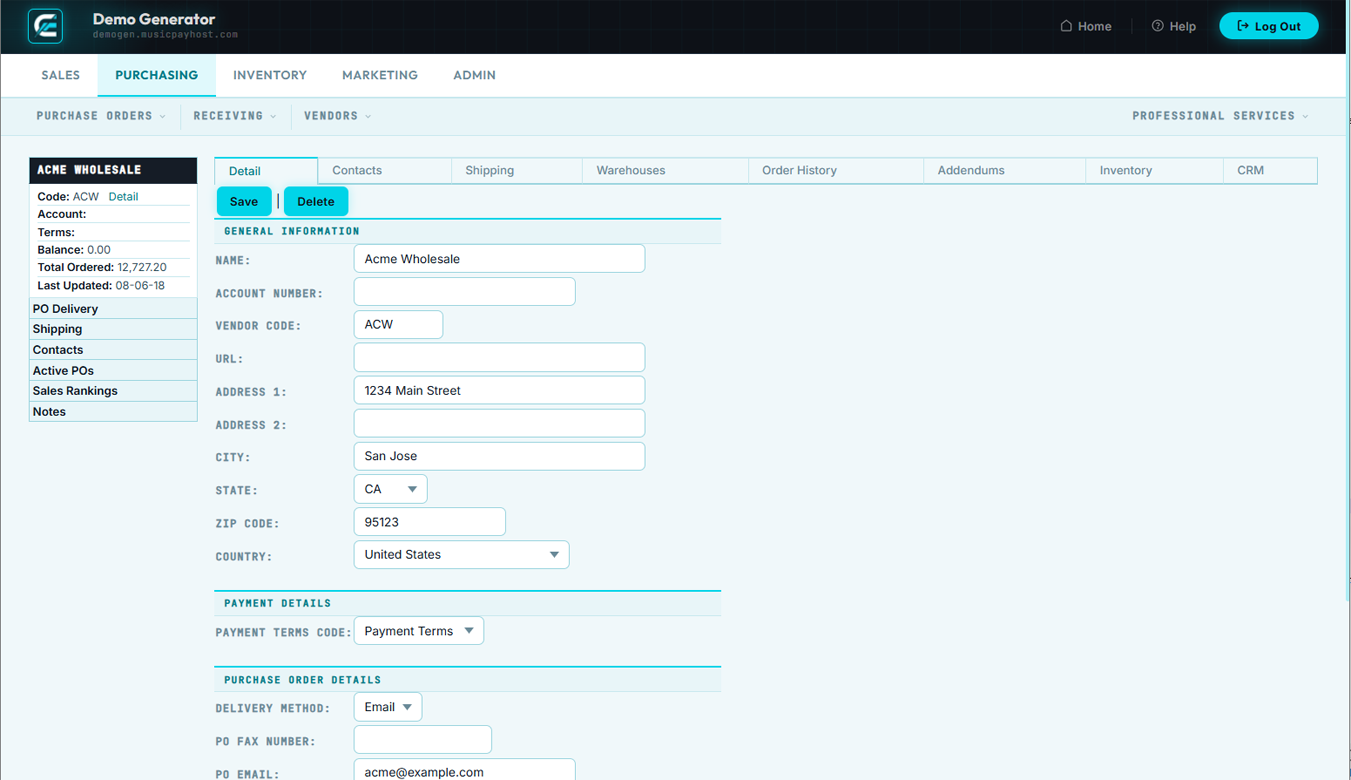Switch to the Contacts tab
Viewport: 1351px width, 780px height.
point(385,170)
